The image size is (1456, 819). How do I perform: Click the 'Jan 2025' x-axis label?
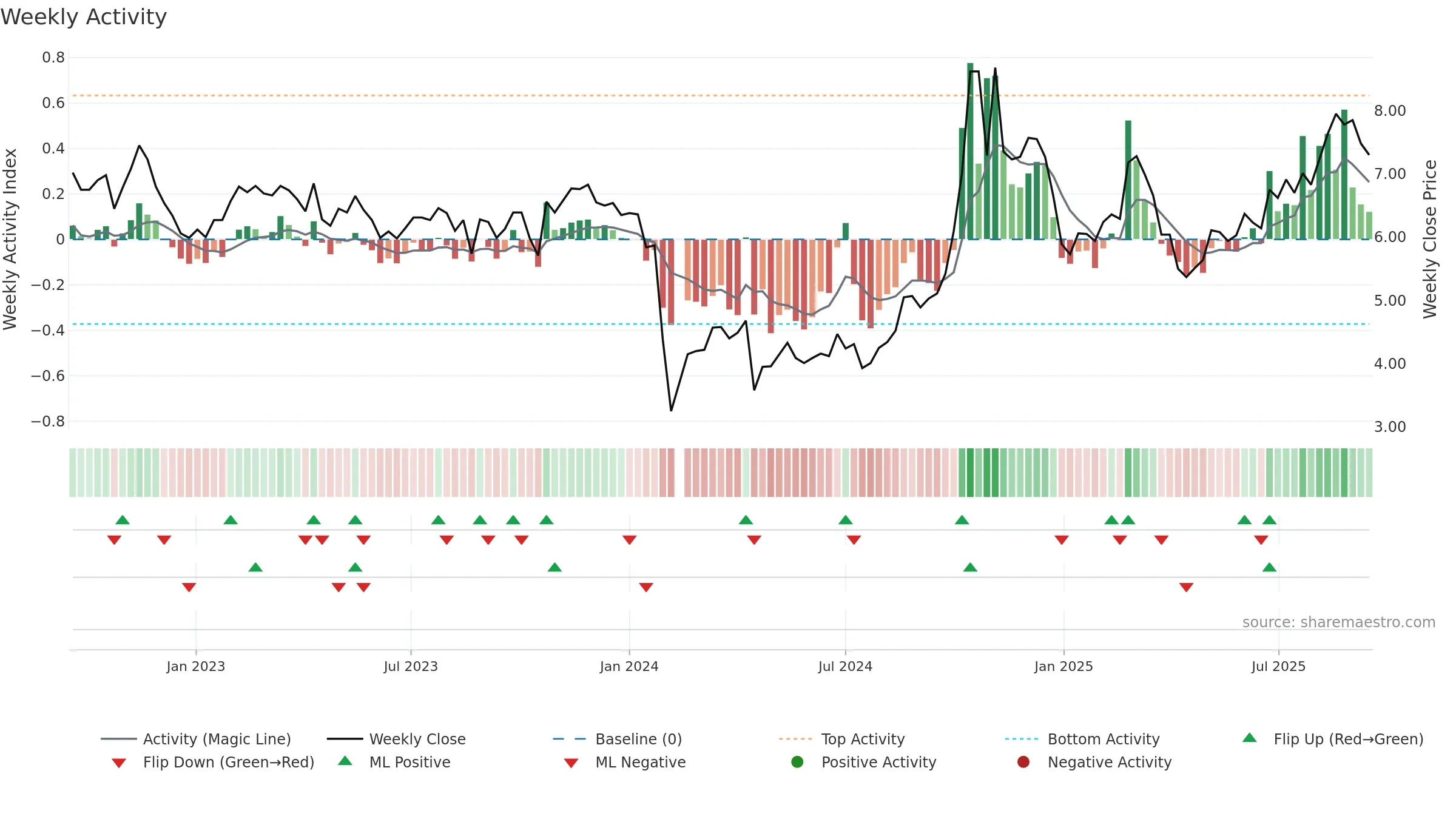(x=1063, y=666)
